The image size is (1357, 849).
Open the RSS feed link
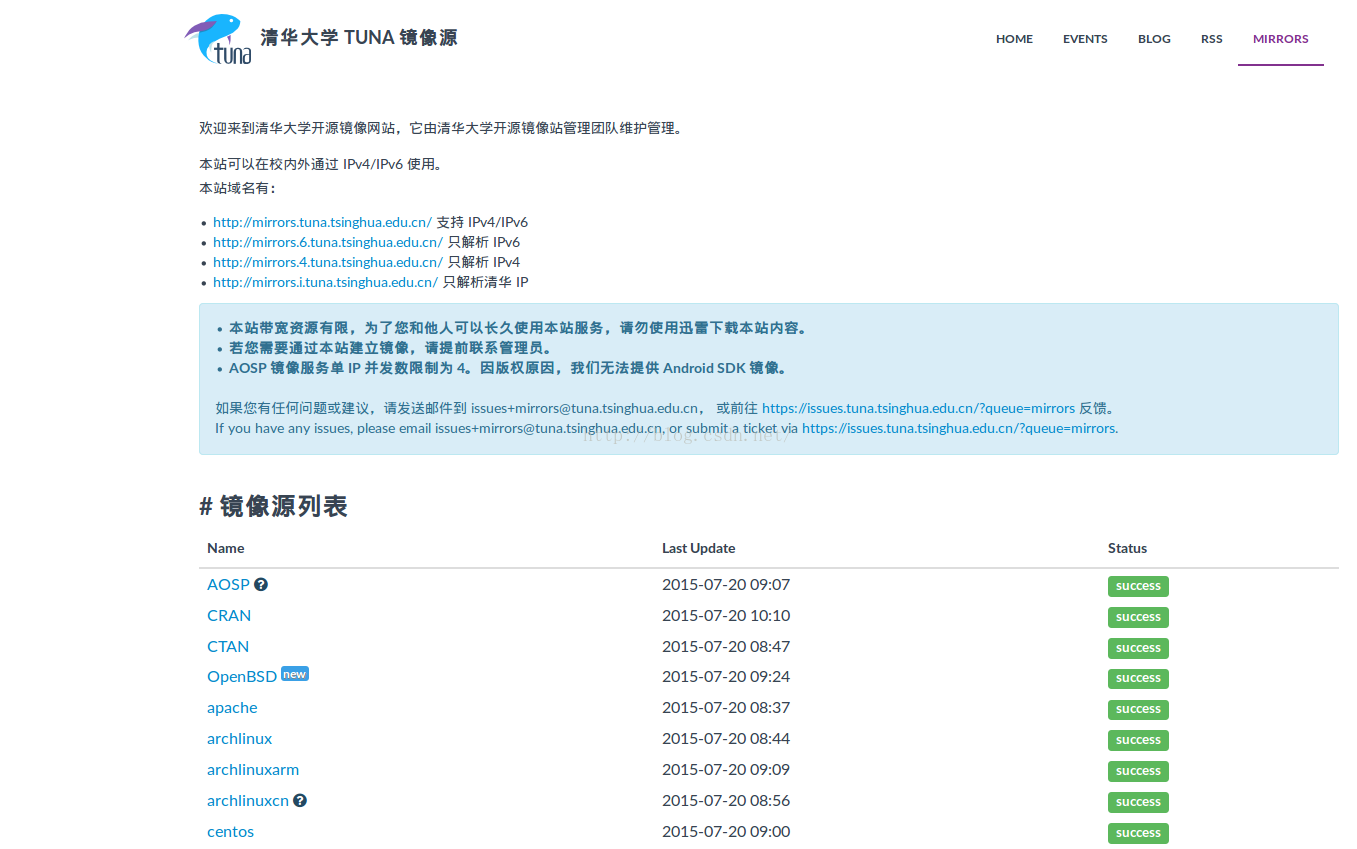coord(1212,39)
